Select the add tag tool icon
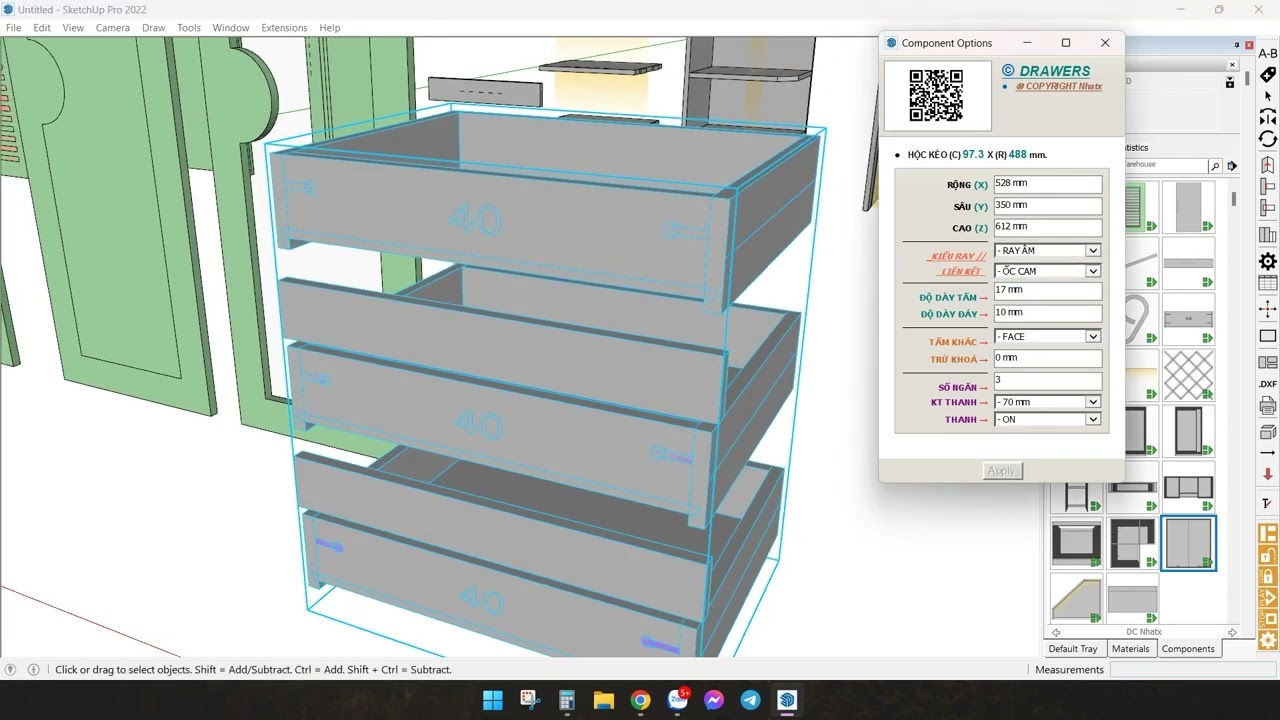This screenshot has height=720, width=1280. [x=1267, y=75]
